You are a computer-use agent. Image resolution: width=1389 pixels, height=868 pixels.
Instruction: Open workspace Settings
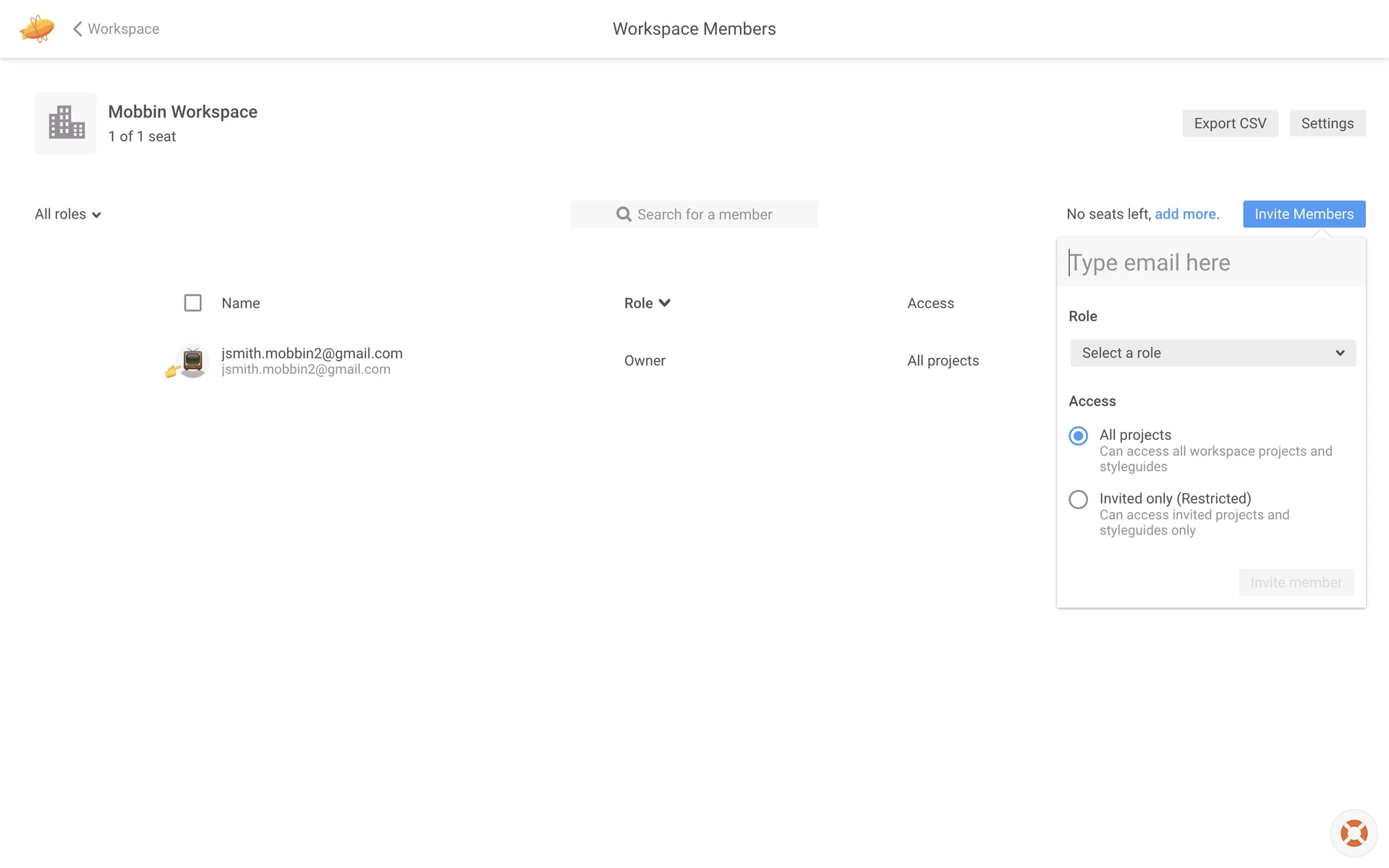click(1327, 124)
